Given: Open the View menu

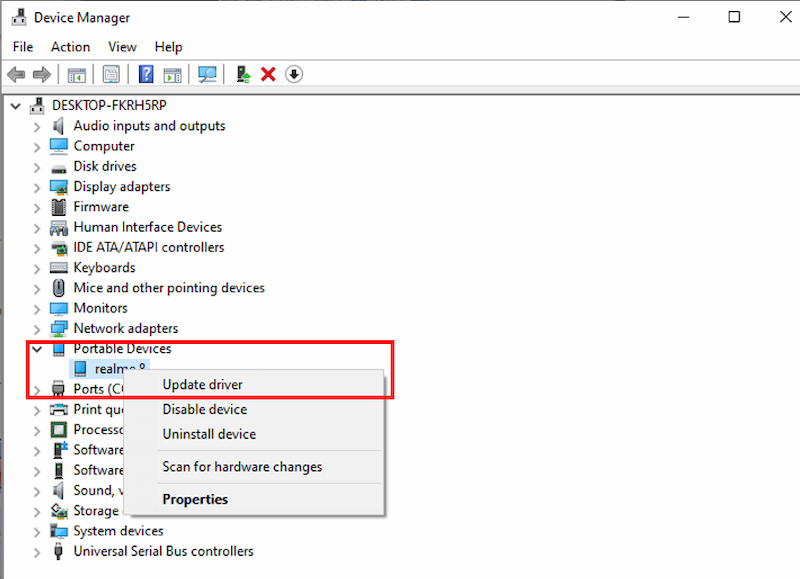Looking at the screenshot, I should [122, 47].
